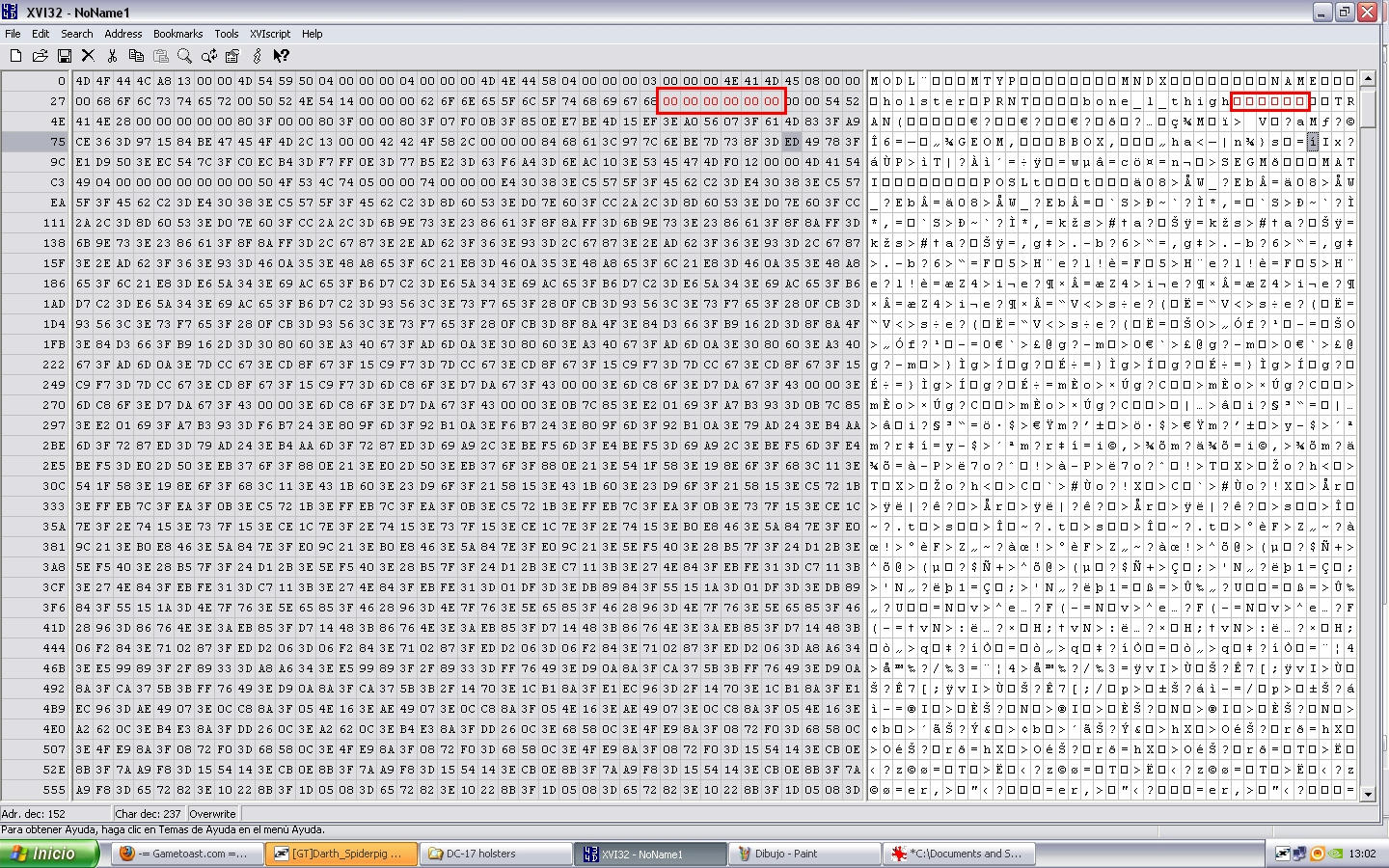Click the address label 15F
This screenshot has width=1389, height=868.
[x=55, y=263]
